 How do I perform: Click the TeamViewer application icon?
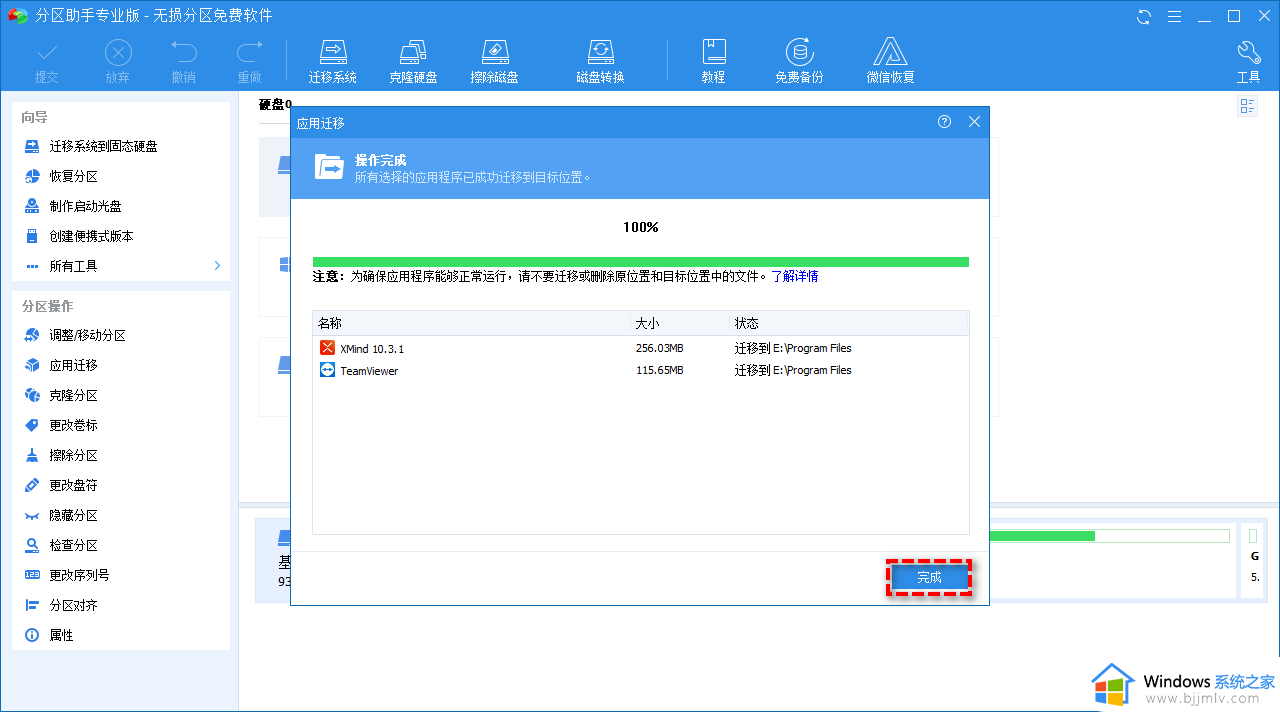pos(327,370)
